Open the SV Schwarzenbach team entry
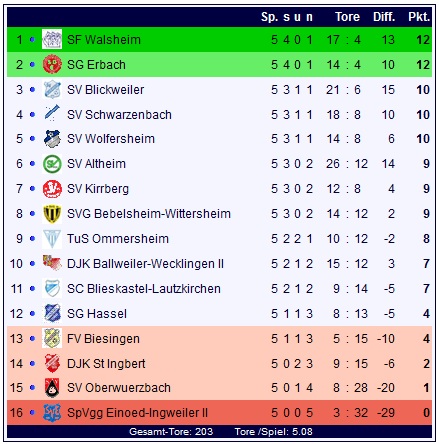 pyautogui.click(x=119, y=115)
